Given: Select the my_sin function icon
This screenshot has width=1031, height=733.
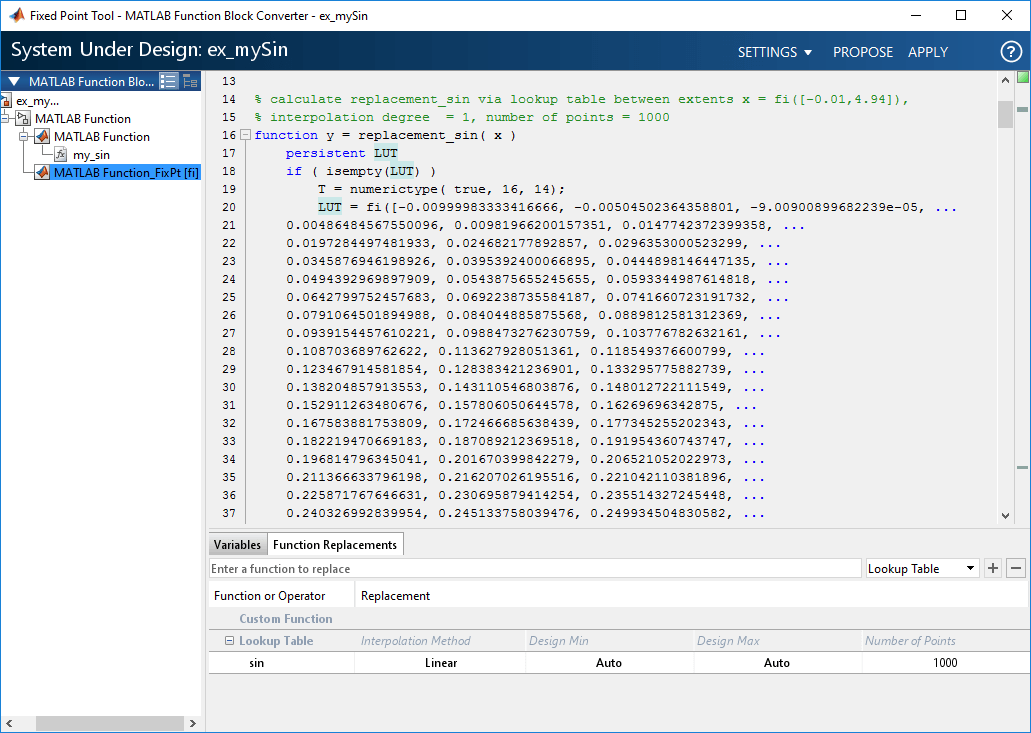Looking at the screenshot, I should pos(60,155).
